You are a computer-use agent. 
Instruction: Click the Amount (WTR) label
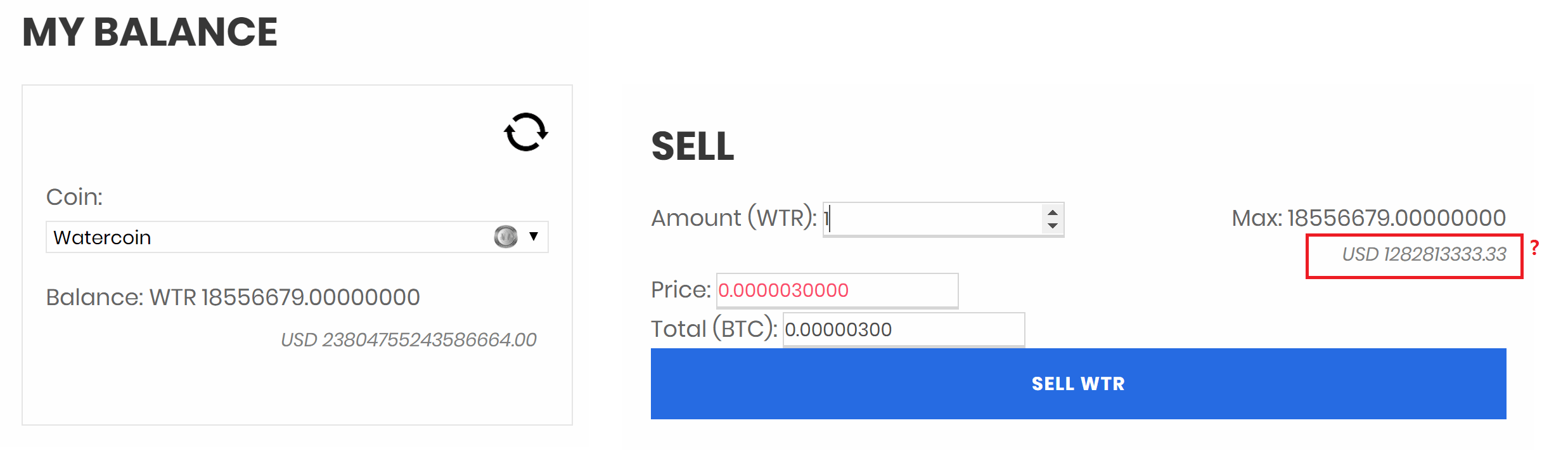734,218
